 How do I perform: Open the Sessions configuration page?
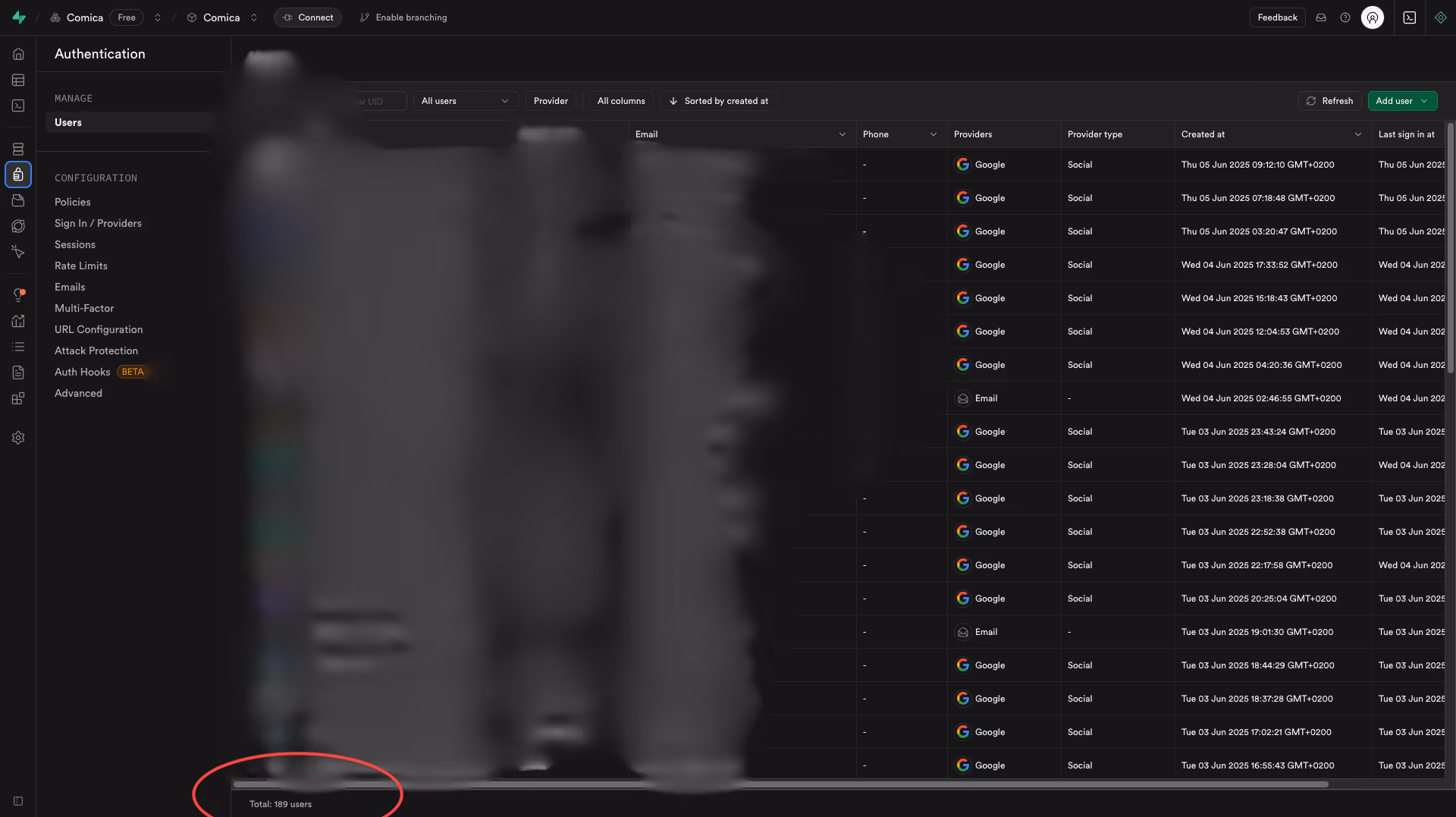click(x=75, y=244)
